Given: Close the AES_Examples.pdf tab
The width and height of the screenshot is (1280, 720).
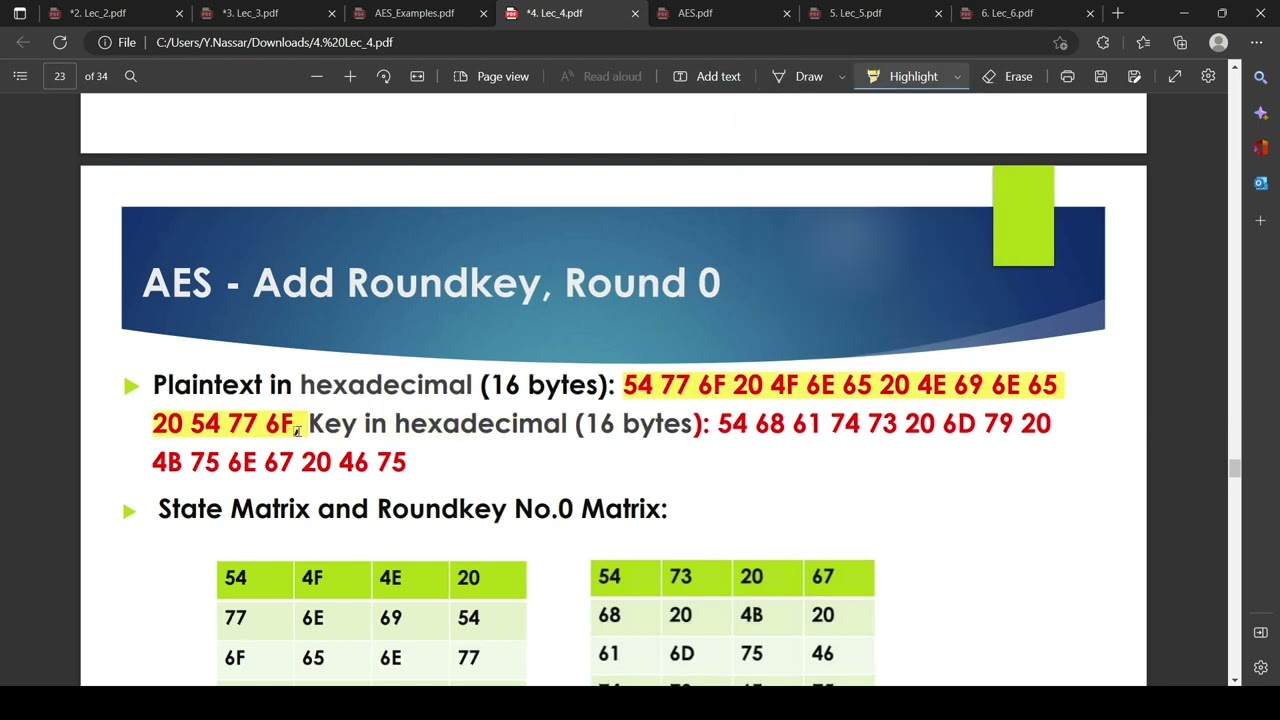Looking at the screenshot, I should (x=483, y=13).
